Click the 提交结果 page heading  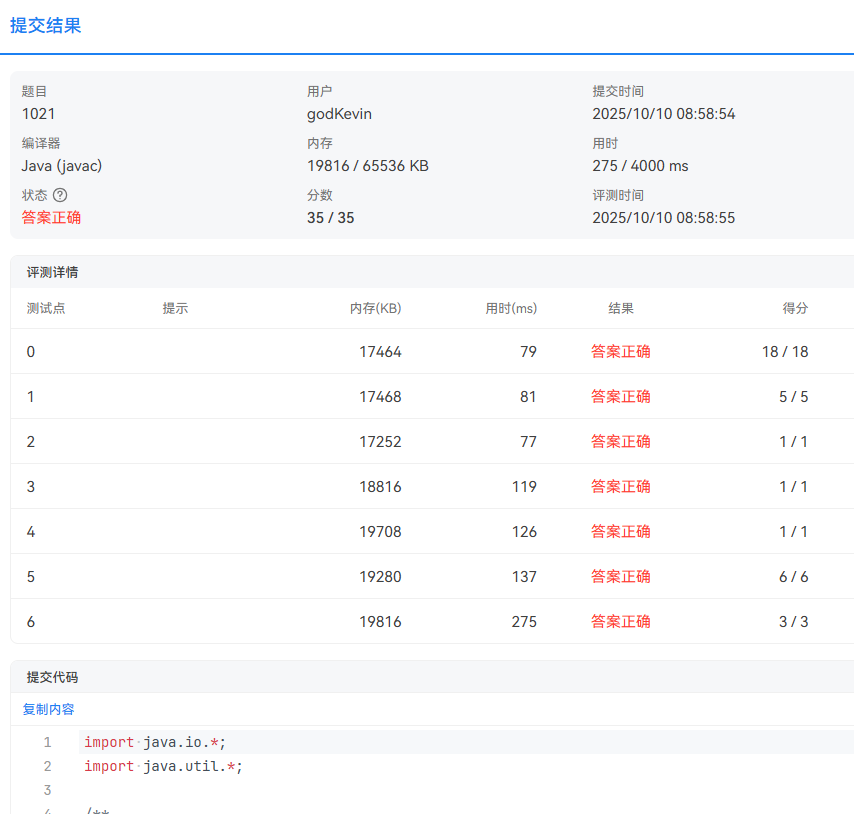[x=46, y=26]
